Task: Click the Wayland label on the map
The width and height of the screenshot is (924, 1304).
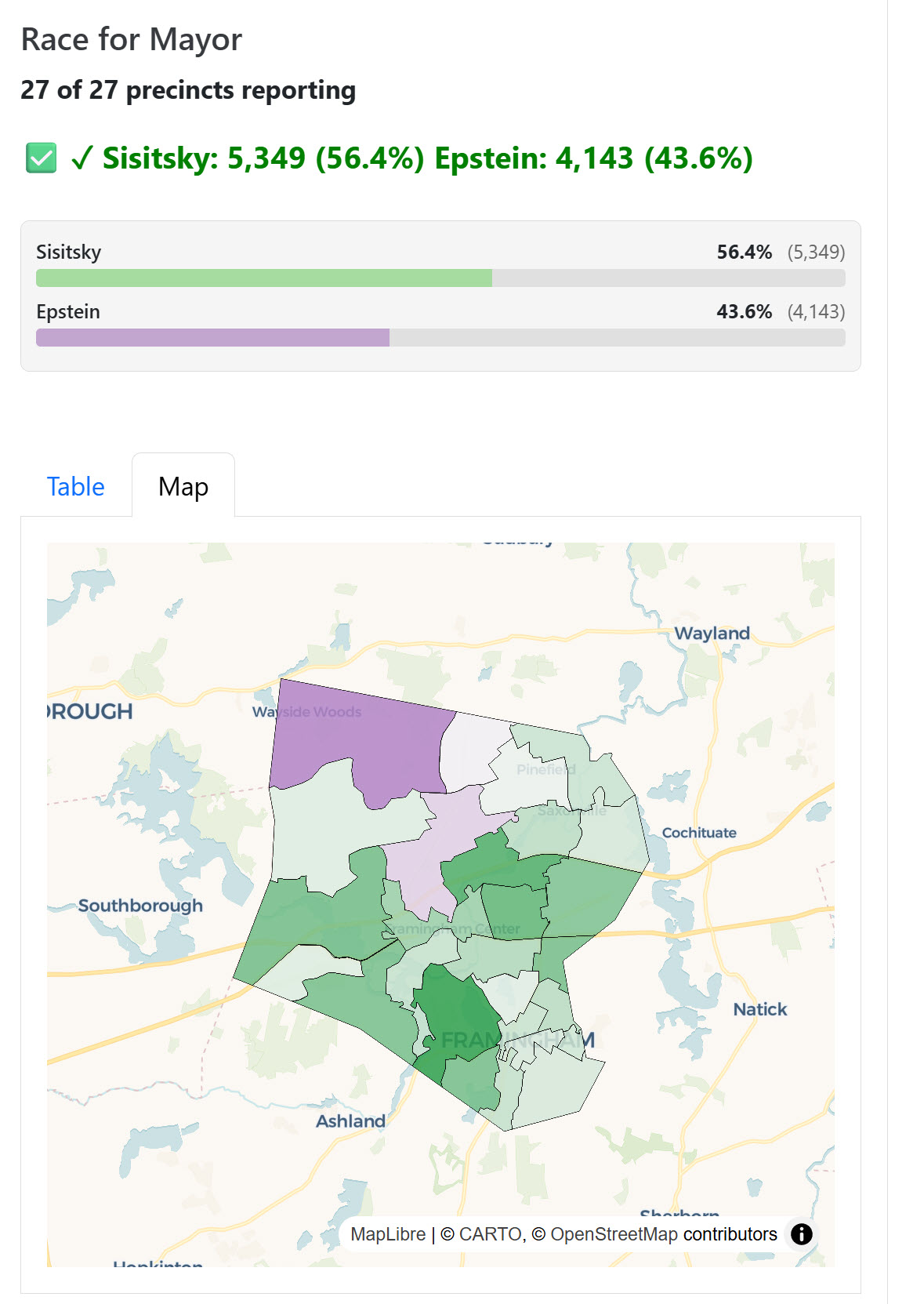Action: click(712, 633)
